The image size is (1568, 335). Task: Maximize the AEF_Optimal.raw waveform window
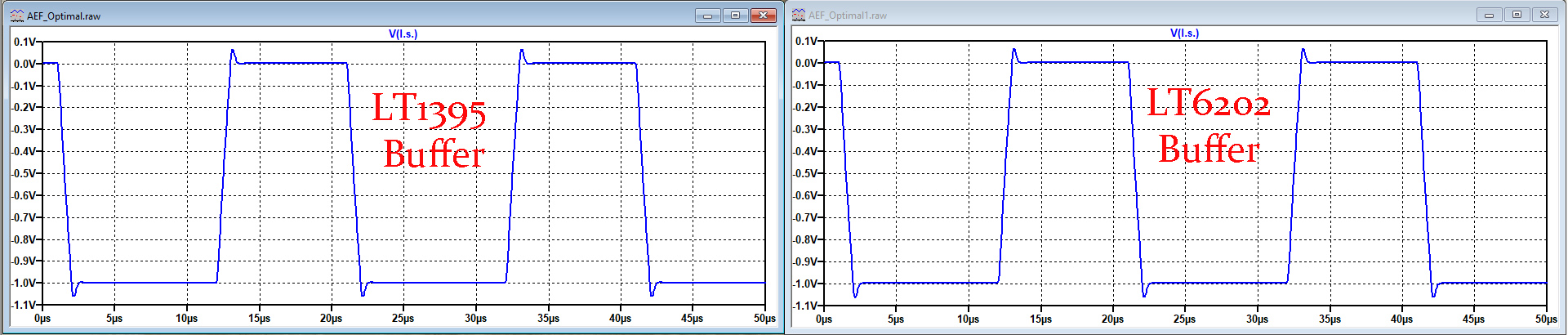[x=735, y=16]
